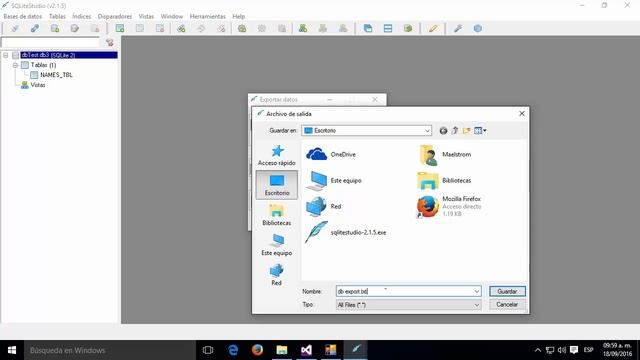Collapse the Tablas (1) tree node
The image size is (640, 360).
16,65
